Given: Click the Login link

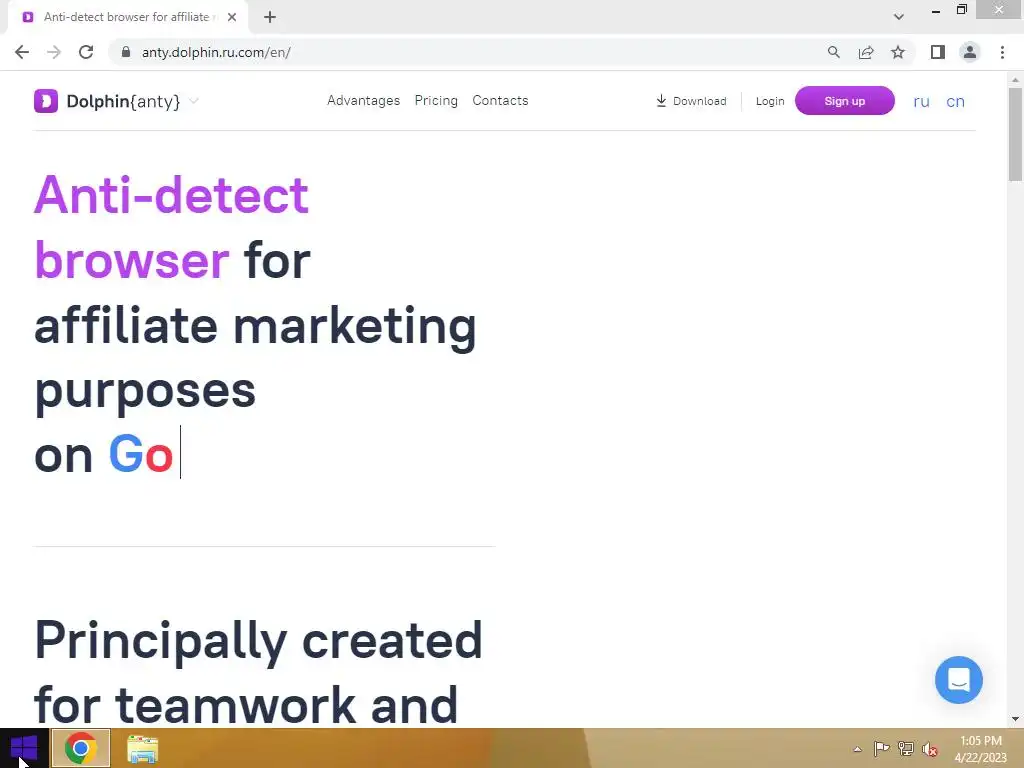Looking at the screenshot, I should 770,101.
